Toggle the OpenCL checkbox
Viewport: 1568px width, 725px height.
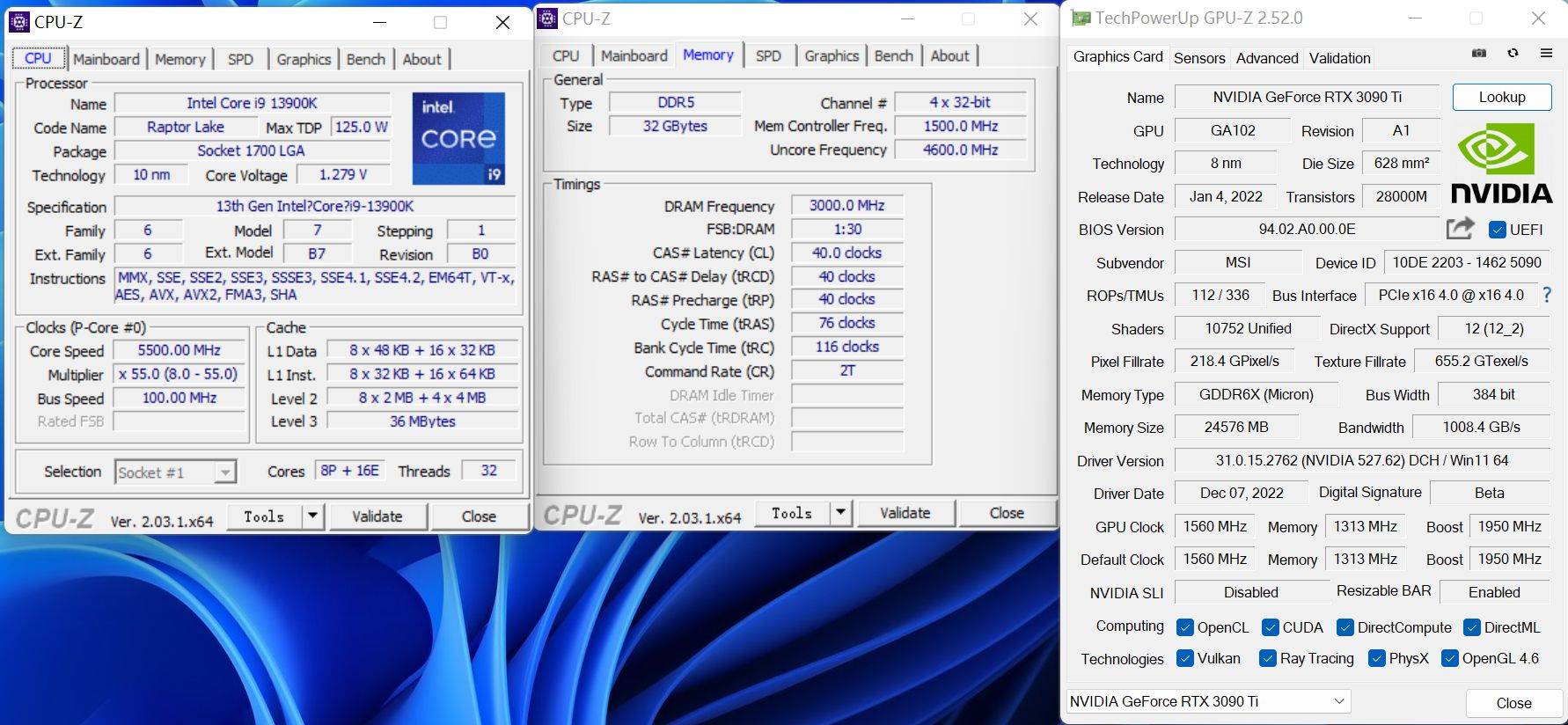pyautogui.click(x=1184, y=627)
